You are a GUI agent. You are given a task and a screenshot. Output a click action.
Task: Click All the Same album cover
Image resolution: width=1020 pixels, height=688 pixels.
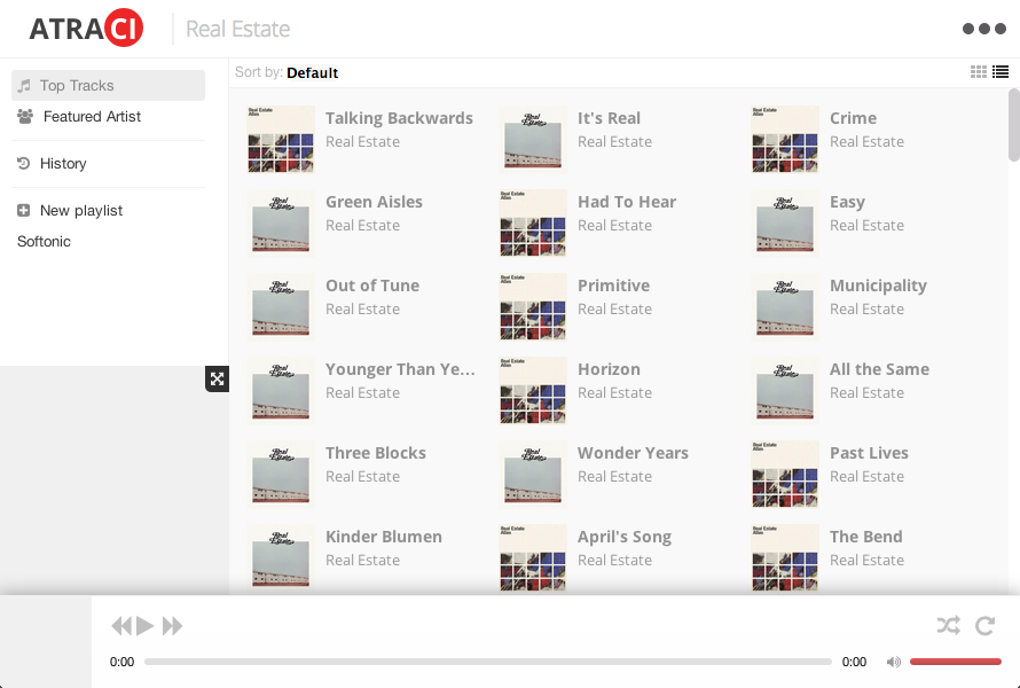pos(785,390)
